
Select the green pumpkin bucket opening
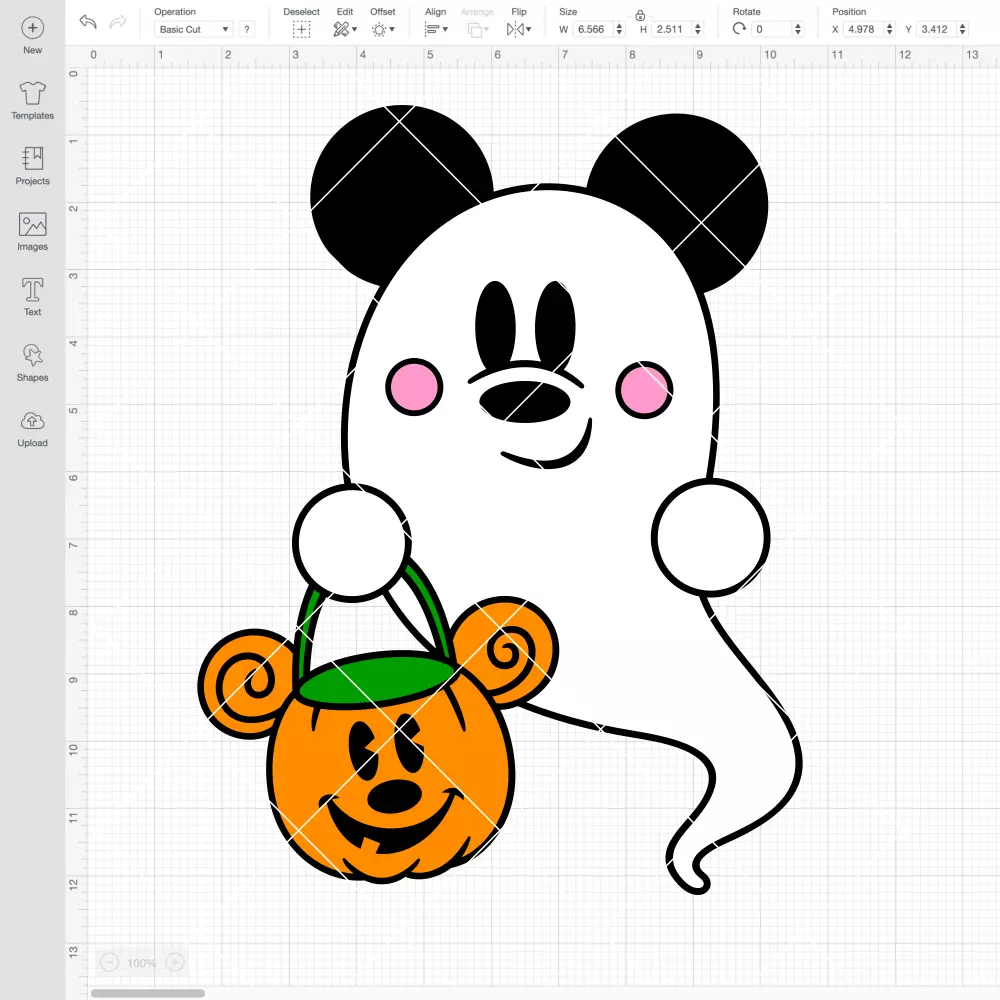(376, 681)
